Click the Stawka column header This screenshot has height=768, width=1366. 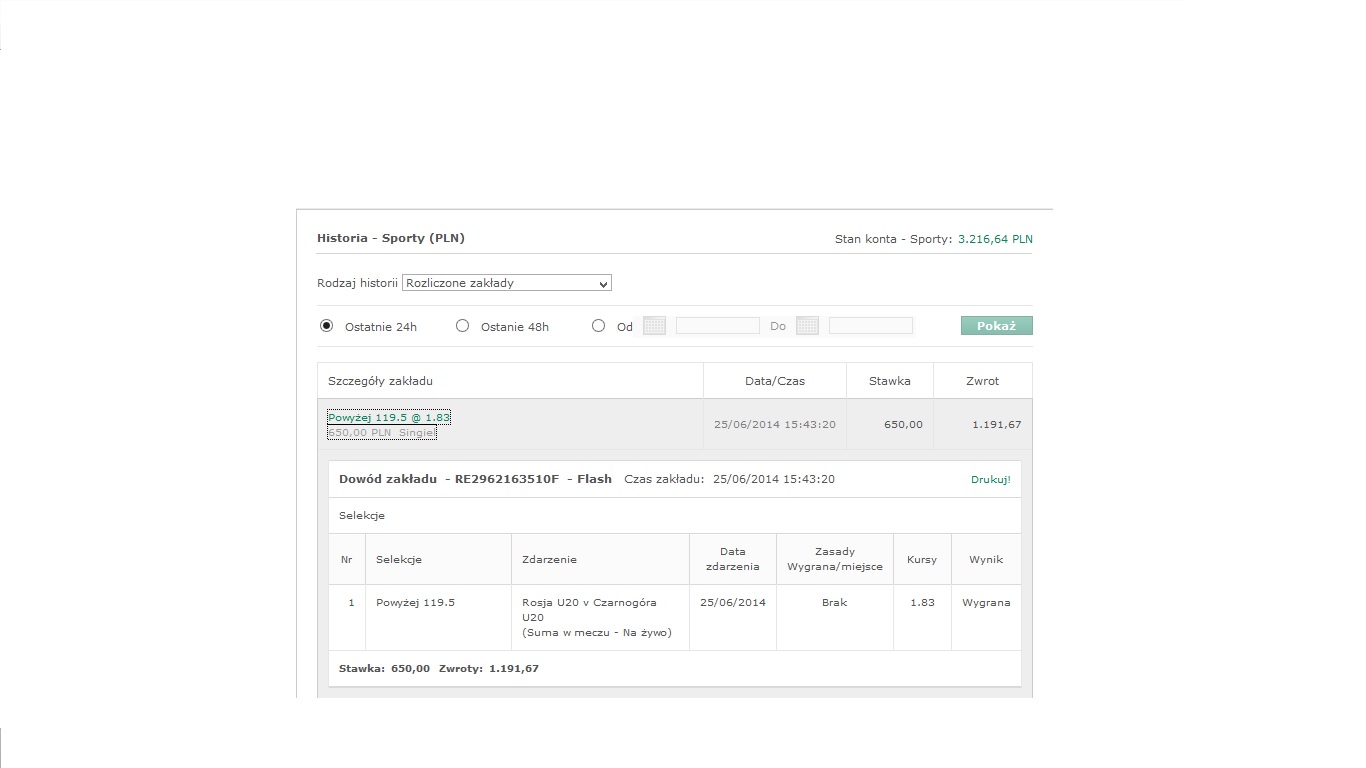coord(890,381)
